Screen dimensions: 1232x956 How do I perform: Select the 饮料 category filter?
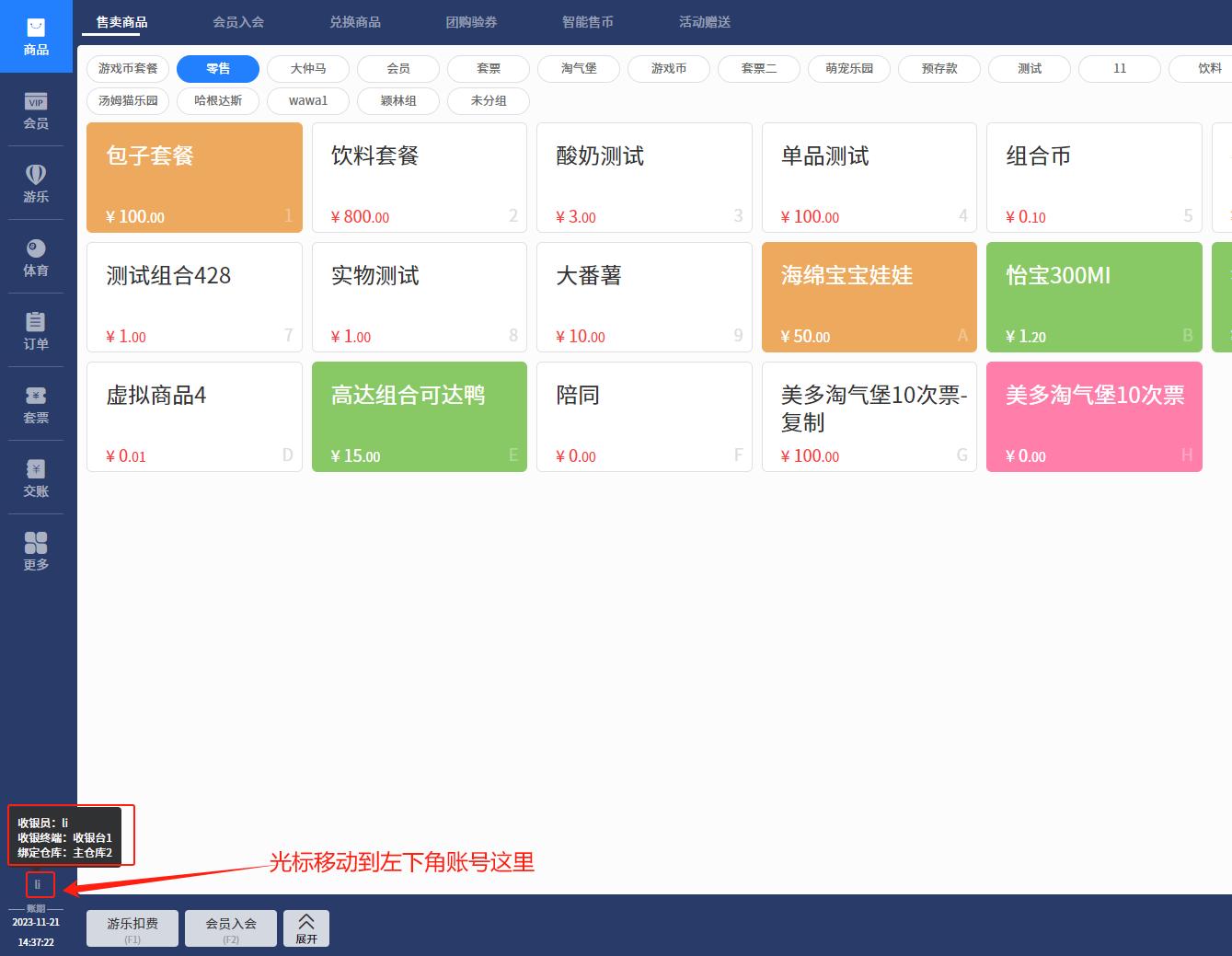[x=1202, y=69]
